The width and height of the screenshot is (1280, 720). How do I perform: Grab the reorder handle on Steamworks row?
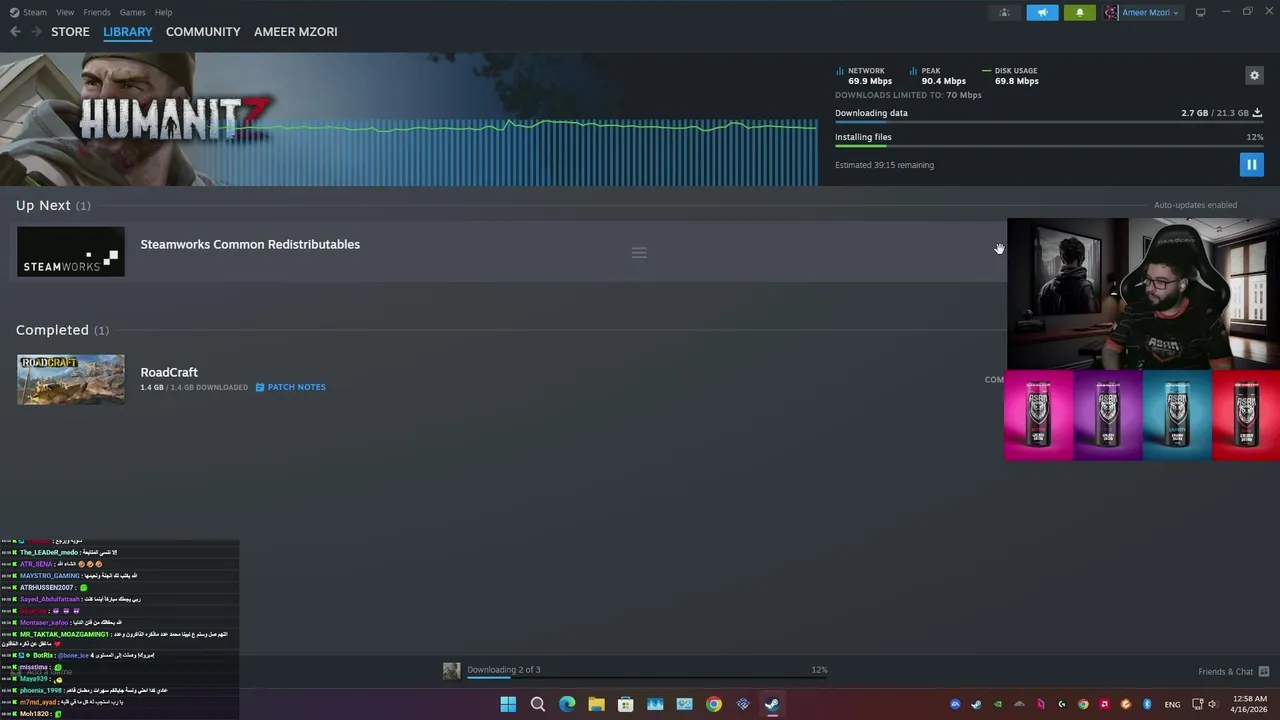coord(639,252)
